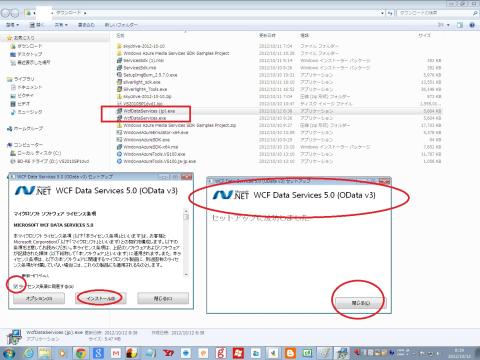Select Computer in the navigation pane
Image resolution: width=480 pixels, height=360 pixels.
click(25, 145)
